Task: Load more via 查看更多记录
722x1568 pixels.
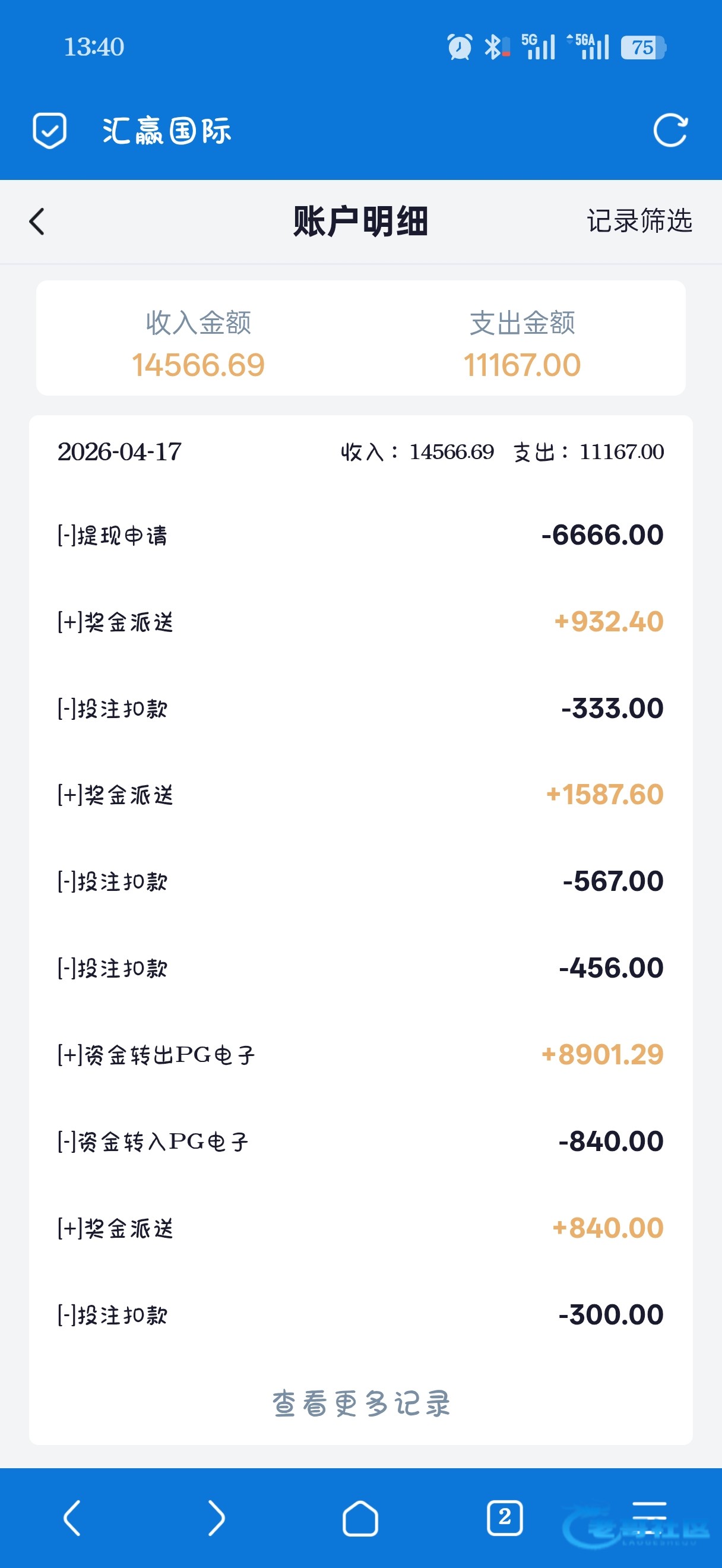Action: 360,1403
